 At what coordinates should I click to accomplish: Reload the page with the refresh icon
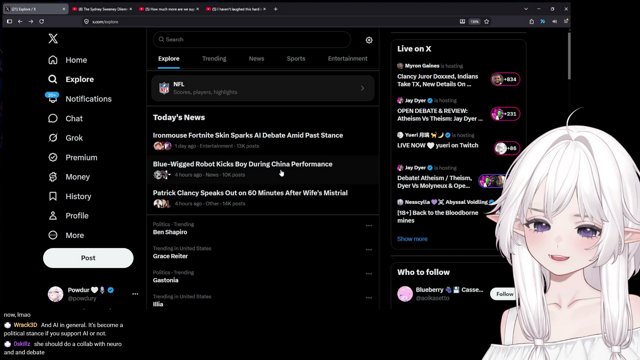click(x=42, y=21)
